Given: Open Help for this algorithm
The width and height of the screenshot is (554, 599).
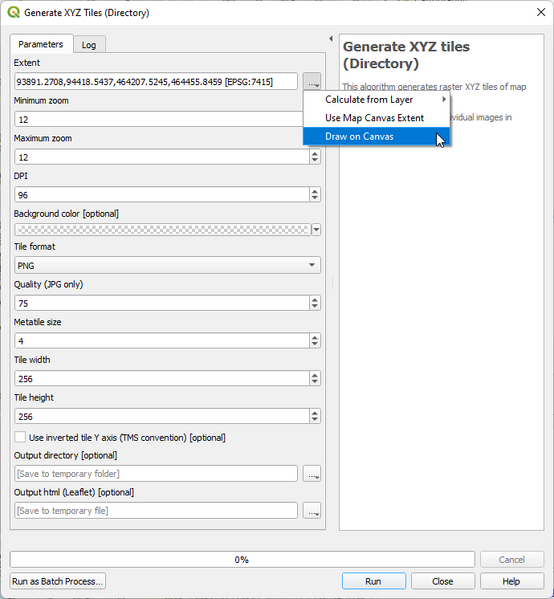Looking at the screenshot, I should pos(511,581).
